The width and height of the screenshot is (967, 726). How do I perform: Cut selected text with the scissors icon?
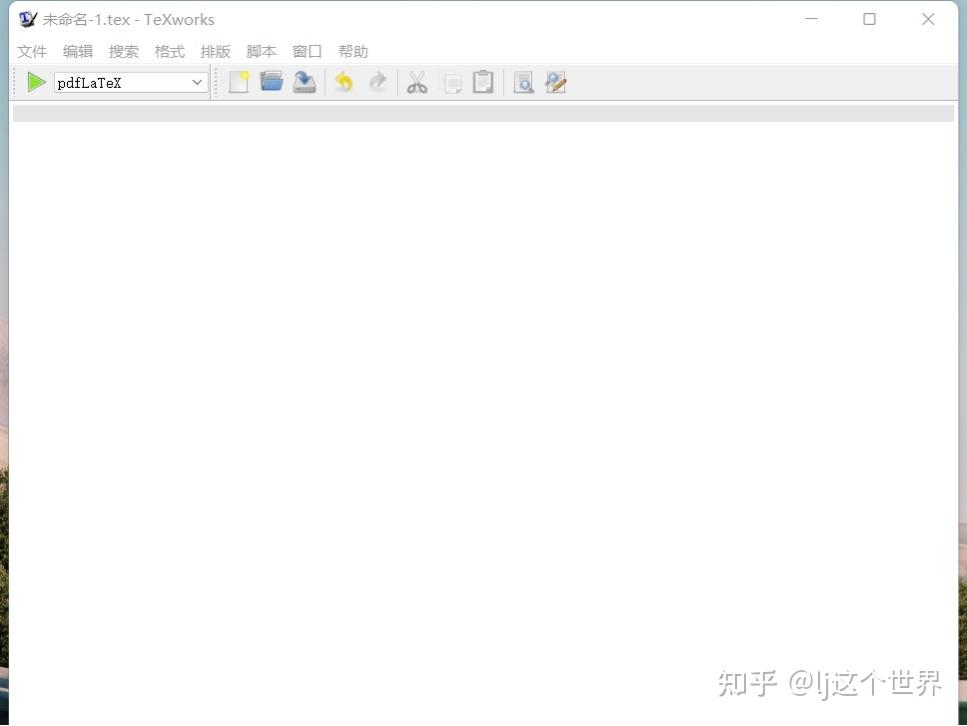pos(417,82)
